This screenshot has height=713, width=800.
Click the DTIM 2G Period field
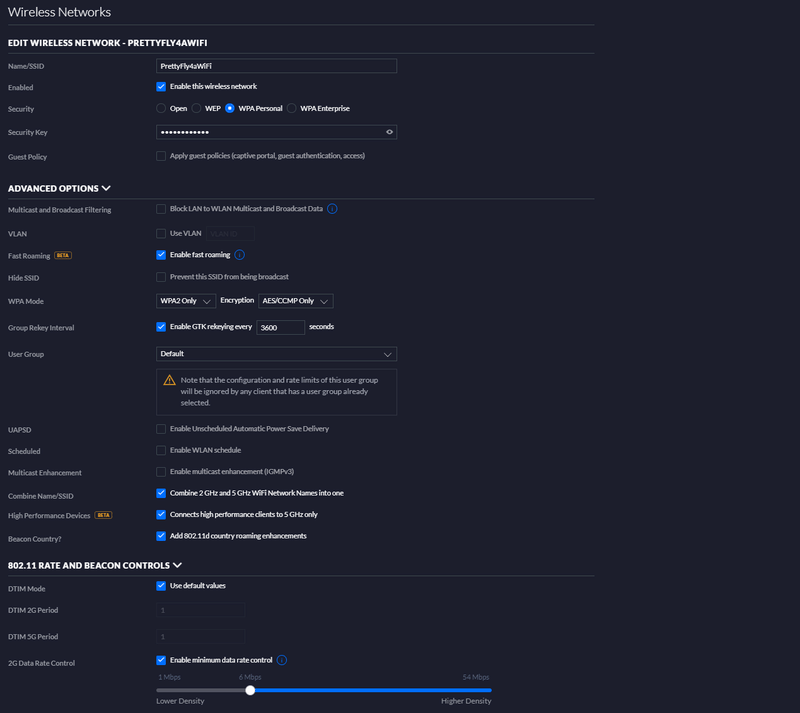tap(201, 610)
